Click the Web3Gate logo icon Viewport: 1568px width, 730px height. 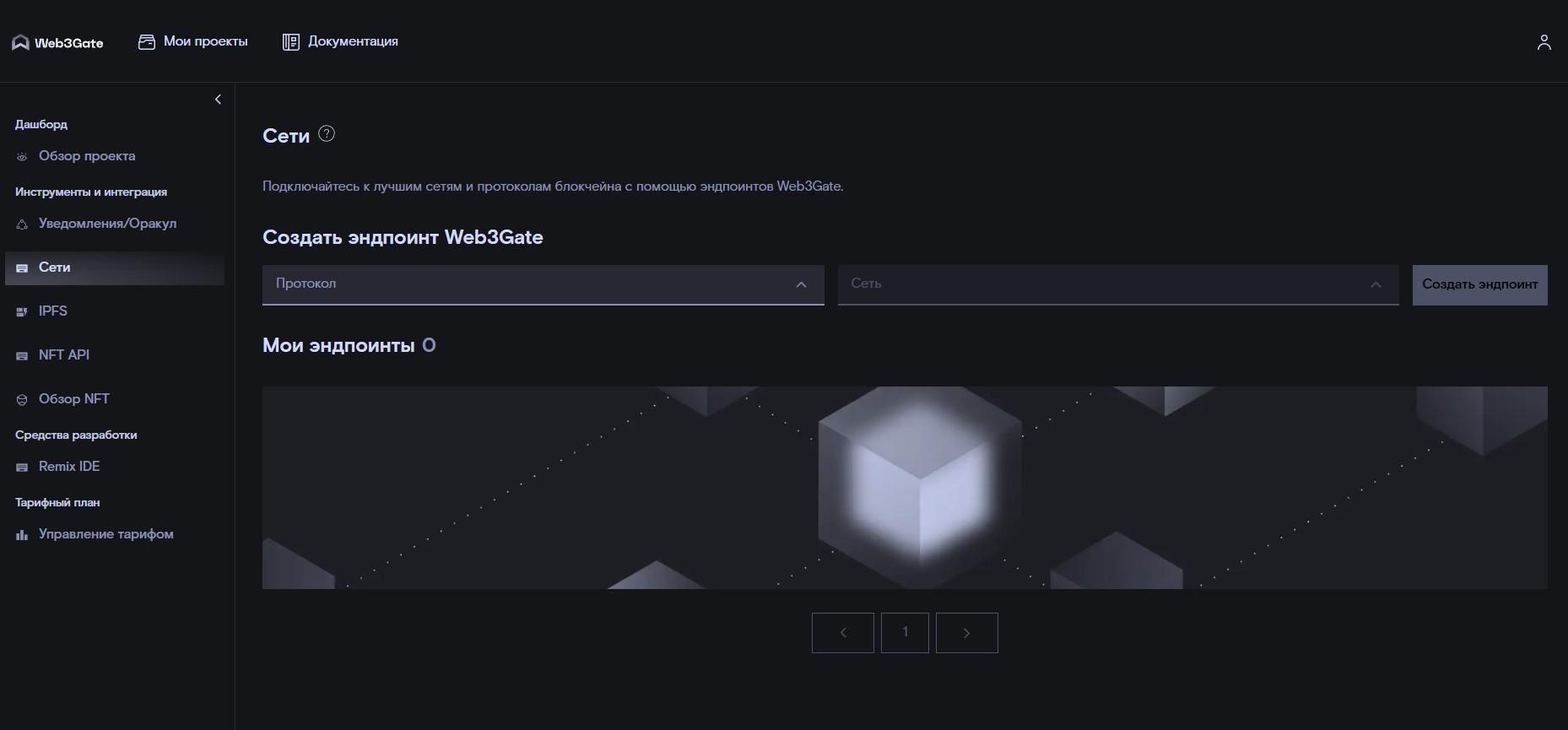[20, 43]
